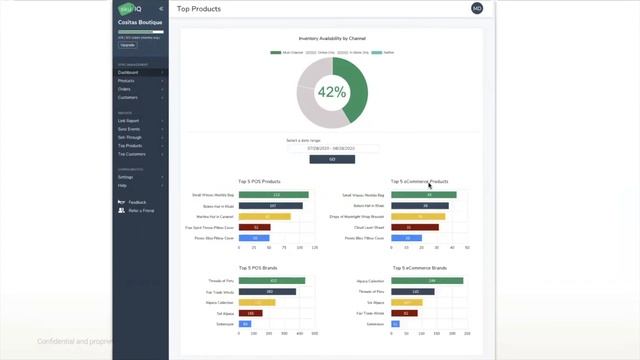The width and height of the screenshot is (640, 360).
Task: Expand the Orders sidebar chevron
Action: pyautogui.click(x=162, y=89)
